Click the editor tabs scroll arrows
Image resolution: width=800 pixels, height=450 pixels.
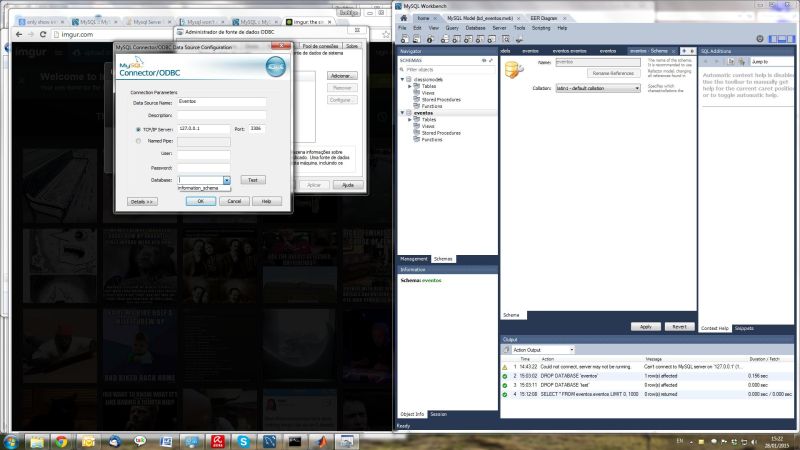[x=688, y=51]
